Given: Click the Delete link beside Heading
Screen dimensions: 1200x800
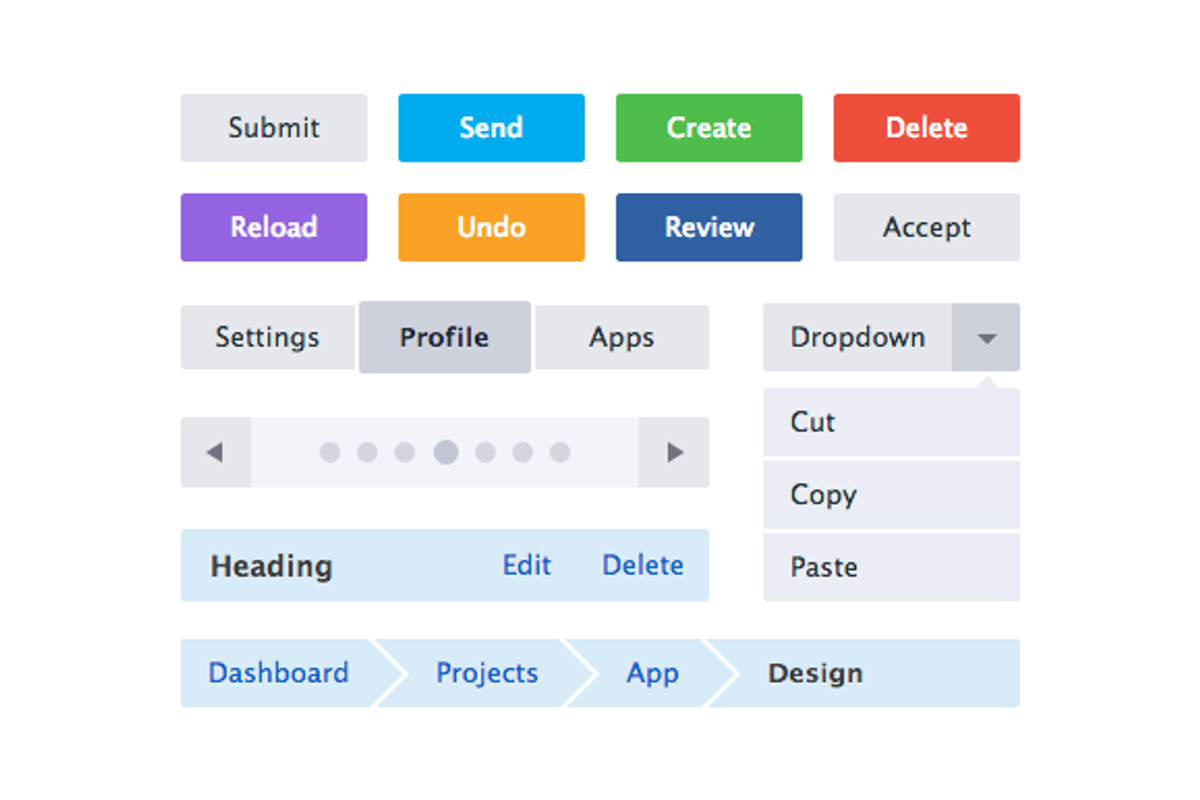Looking at the screenshot, I should coord(643,565).
